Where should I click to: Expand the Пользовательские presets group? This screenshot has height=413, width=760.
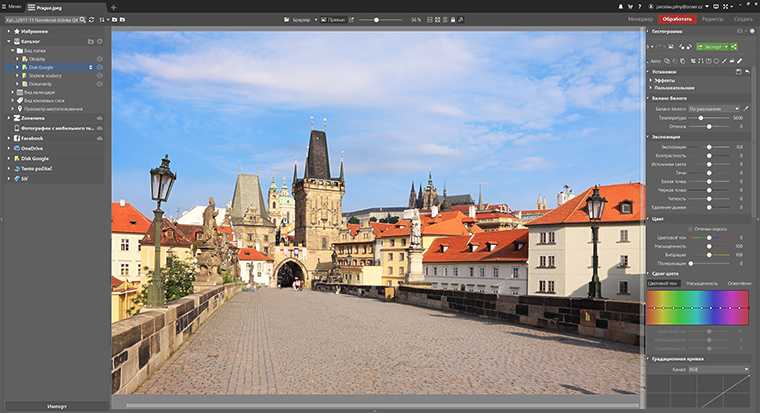pyautogui.click(x=650, y=88)
